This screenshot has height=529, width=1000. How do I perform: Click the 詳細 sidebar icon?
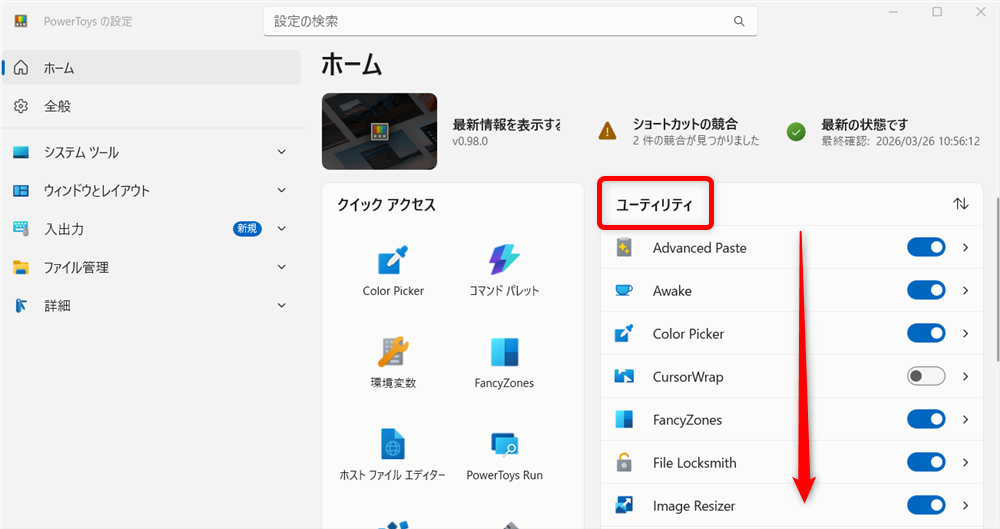21,306
